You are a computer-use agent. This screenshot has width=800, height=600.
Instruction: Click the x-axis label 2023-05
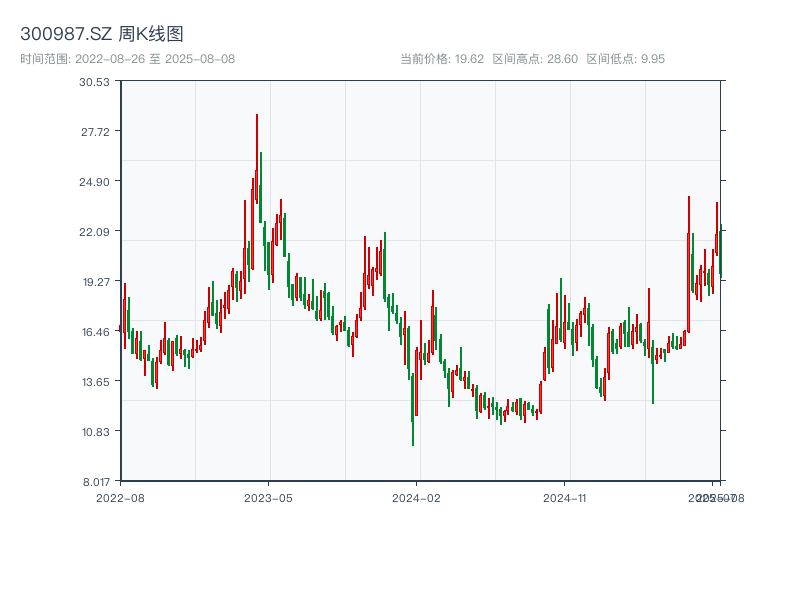268,498
